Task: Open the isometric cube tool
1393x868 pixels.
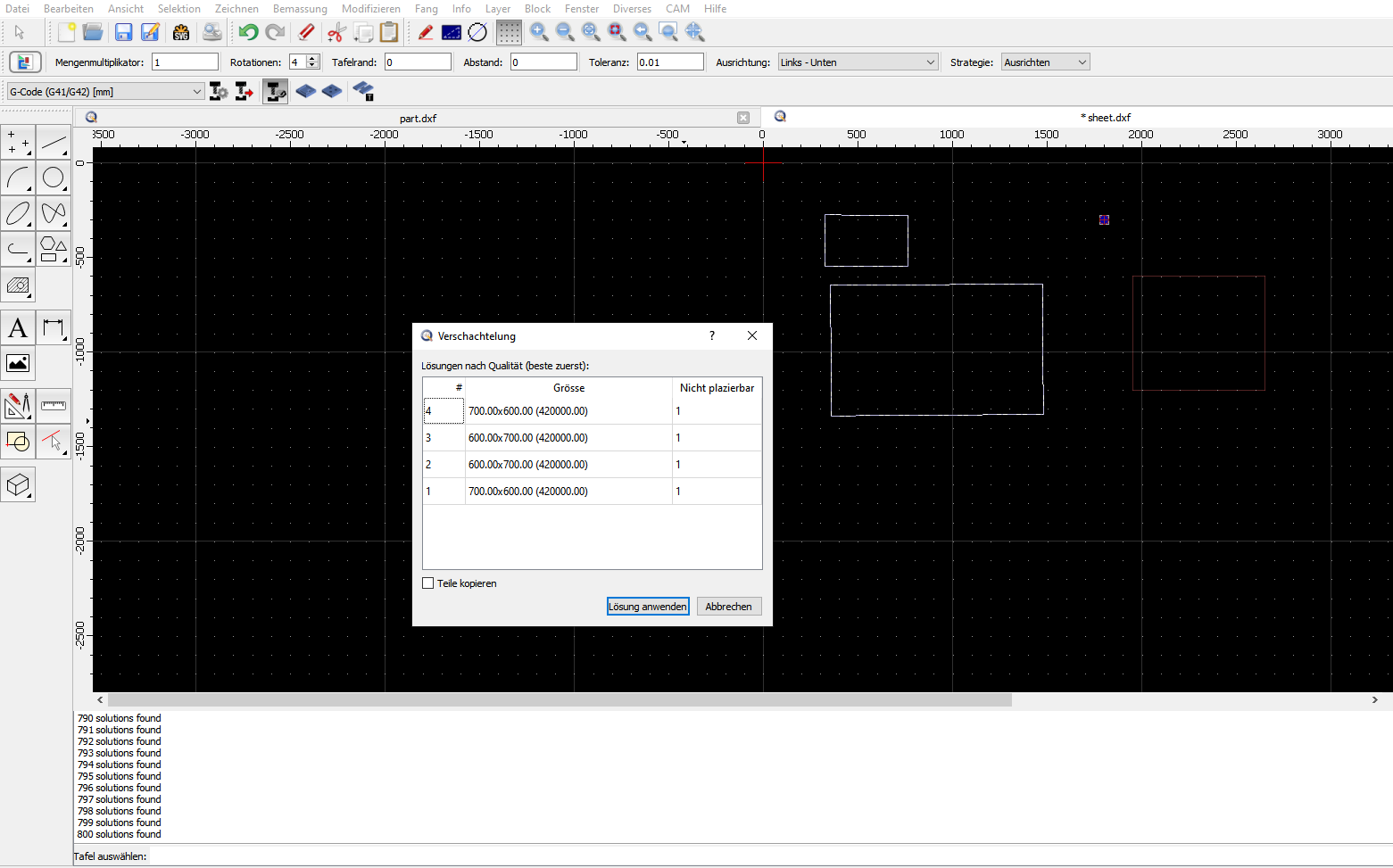Action: pyautogui.click(x=18, y=484)
